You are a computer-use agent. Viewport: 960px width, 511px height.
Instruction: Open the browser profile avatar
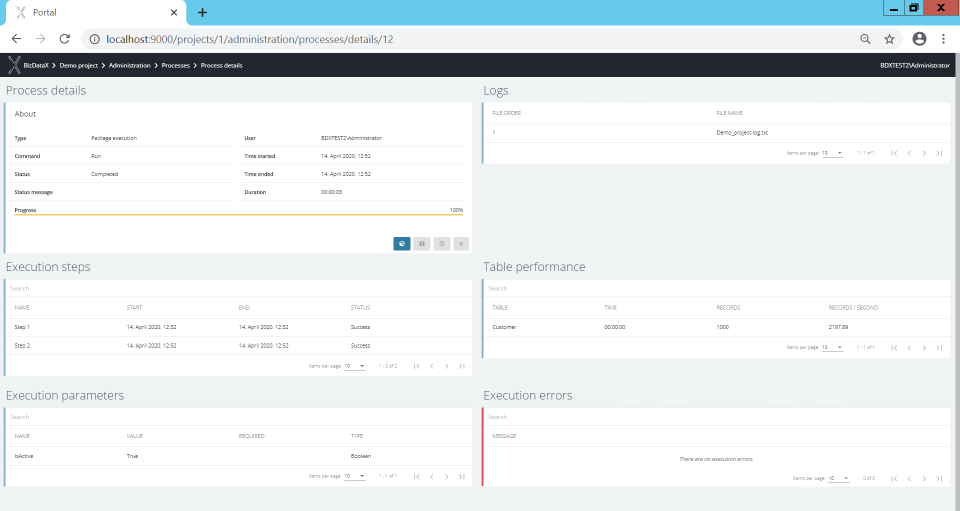tap(919, 39)
